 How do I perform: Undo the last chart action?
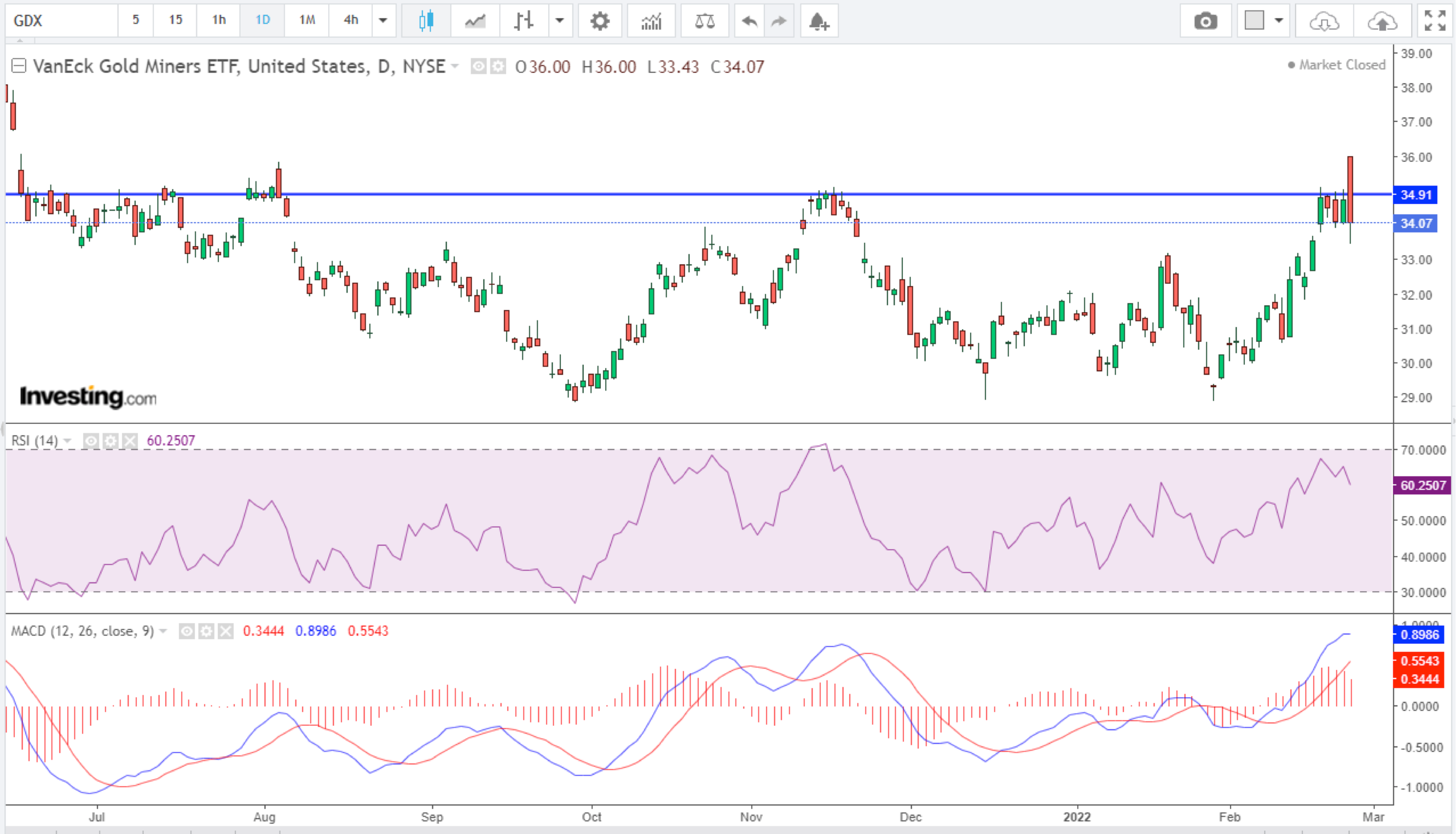point(750,21)
